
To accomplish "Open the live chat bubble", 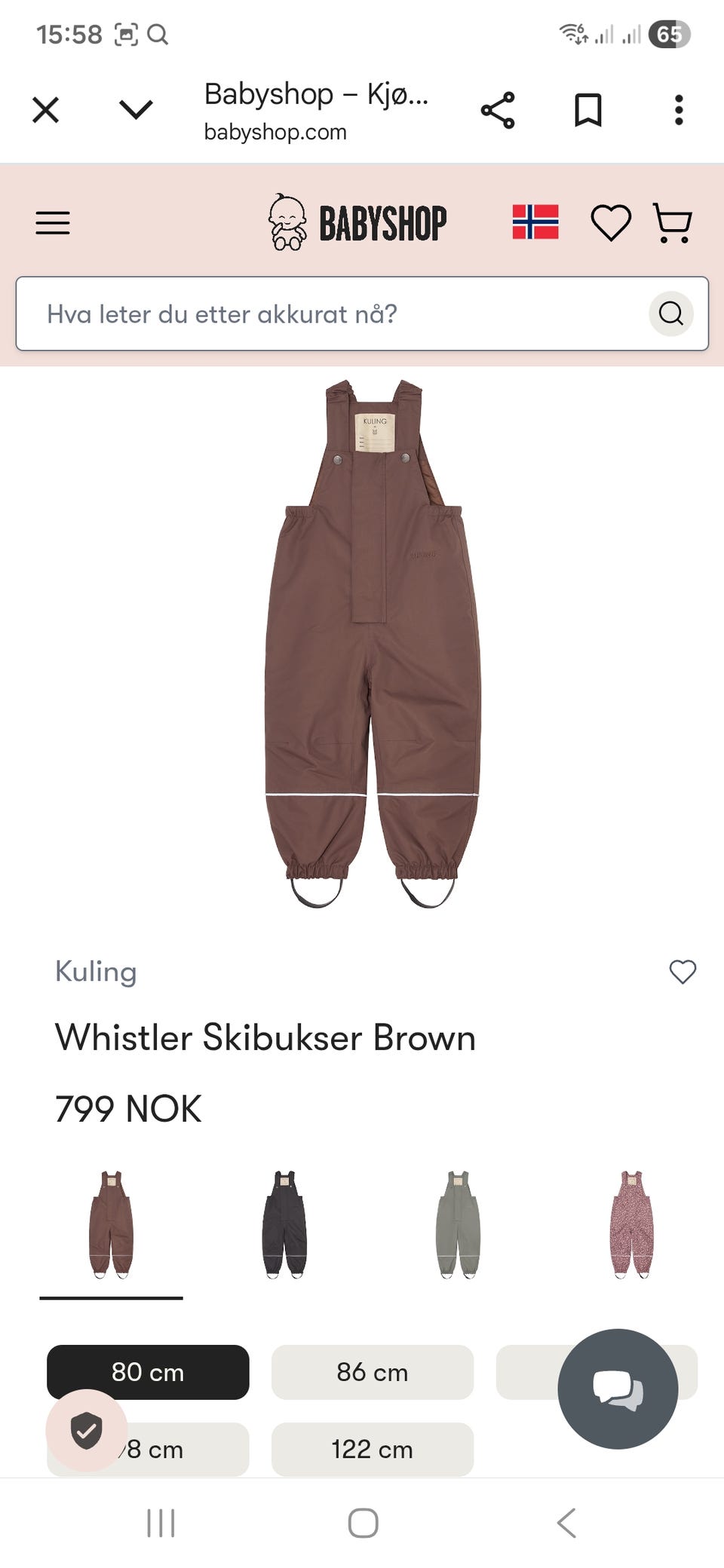I will 618,1389.
